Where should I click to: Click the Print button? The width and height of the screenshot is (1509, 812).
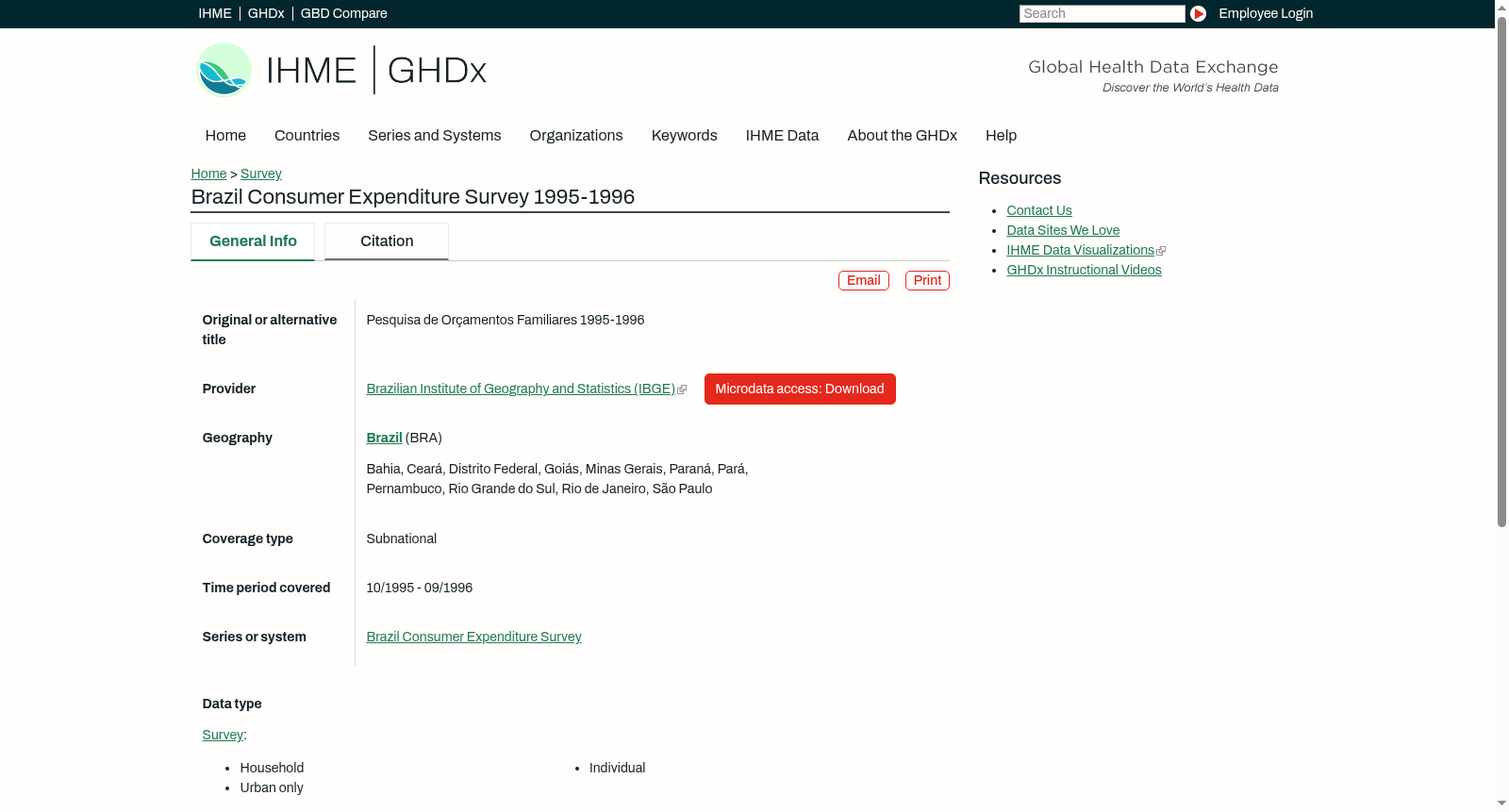click(x=927, y=280)
